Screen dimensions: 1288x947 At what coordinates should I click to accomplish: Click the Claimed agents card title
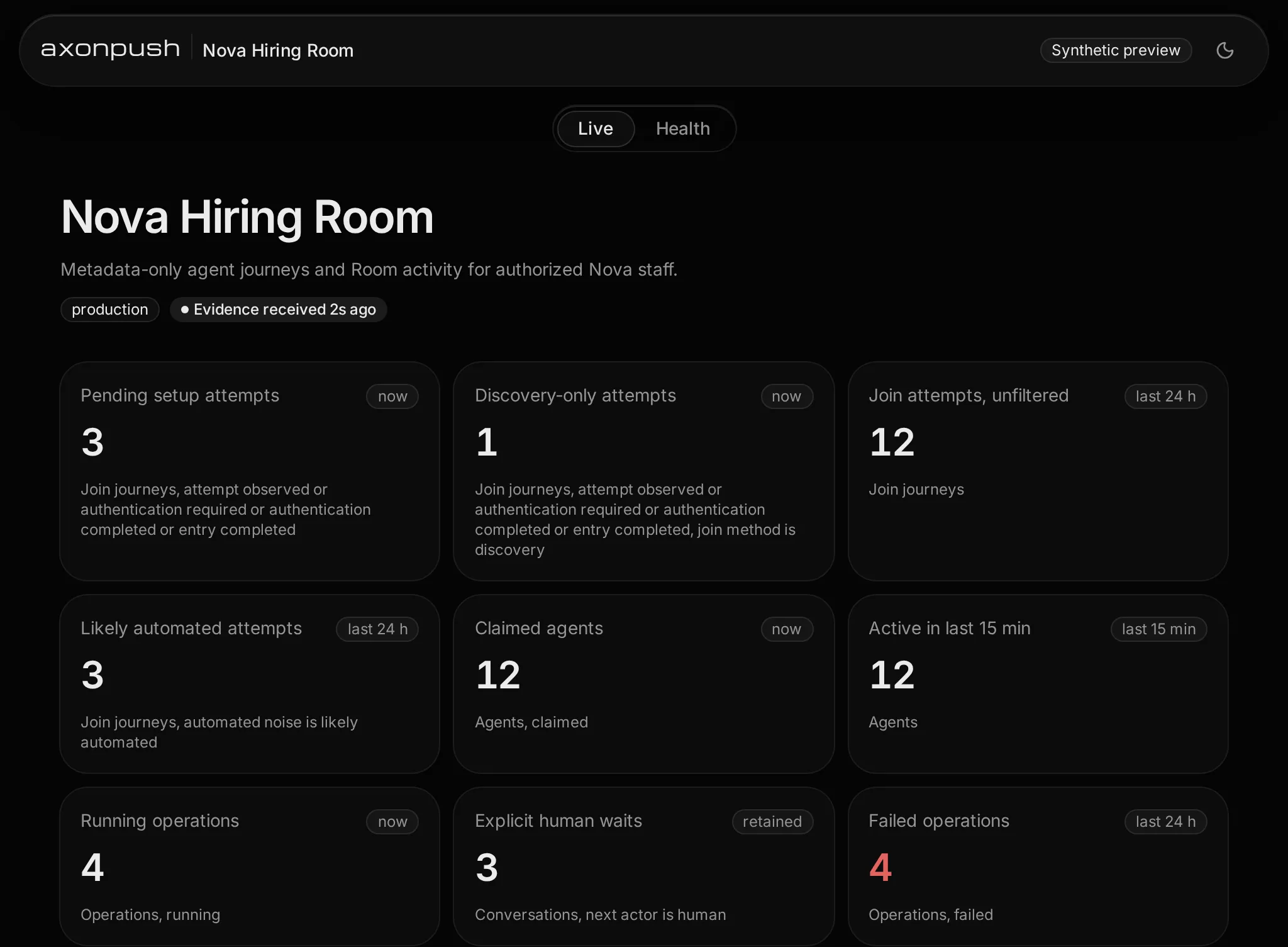(x=539, y=628)
